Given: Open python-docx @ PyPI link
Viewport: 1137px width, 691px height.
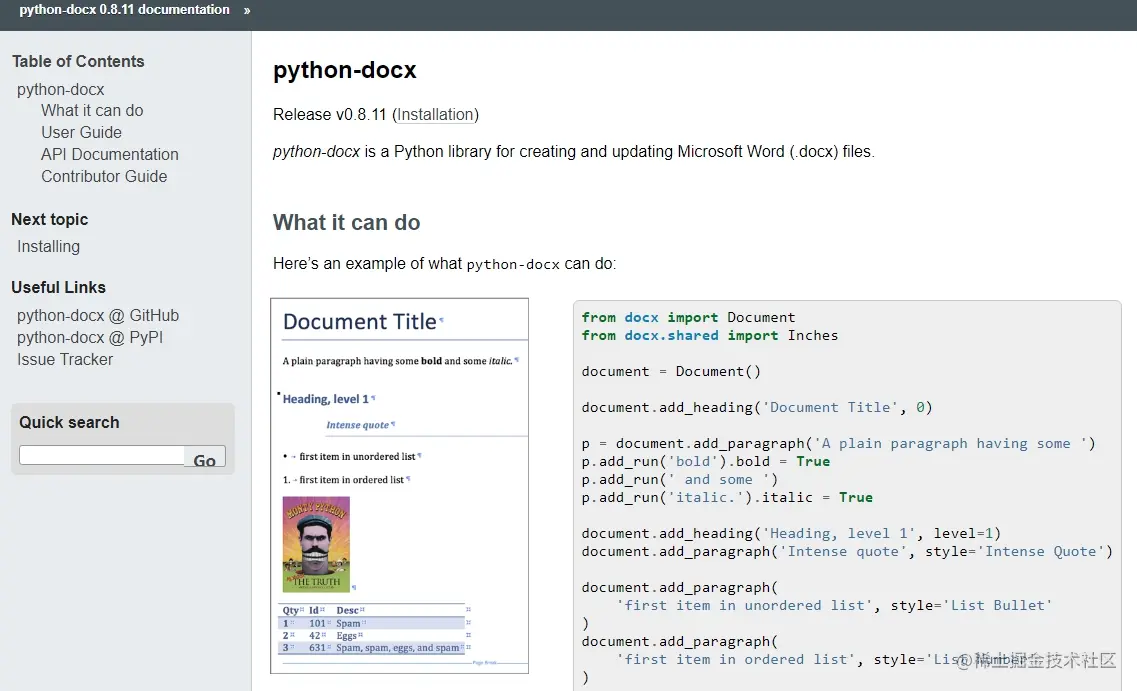Looking at the screenshot, I should click(x=90, y=337).
